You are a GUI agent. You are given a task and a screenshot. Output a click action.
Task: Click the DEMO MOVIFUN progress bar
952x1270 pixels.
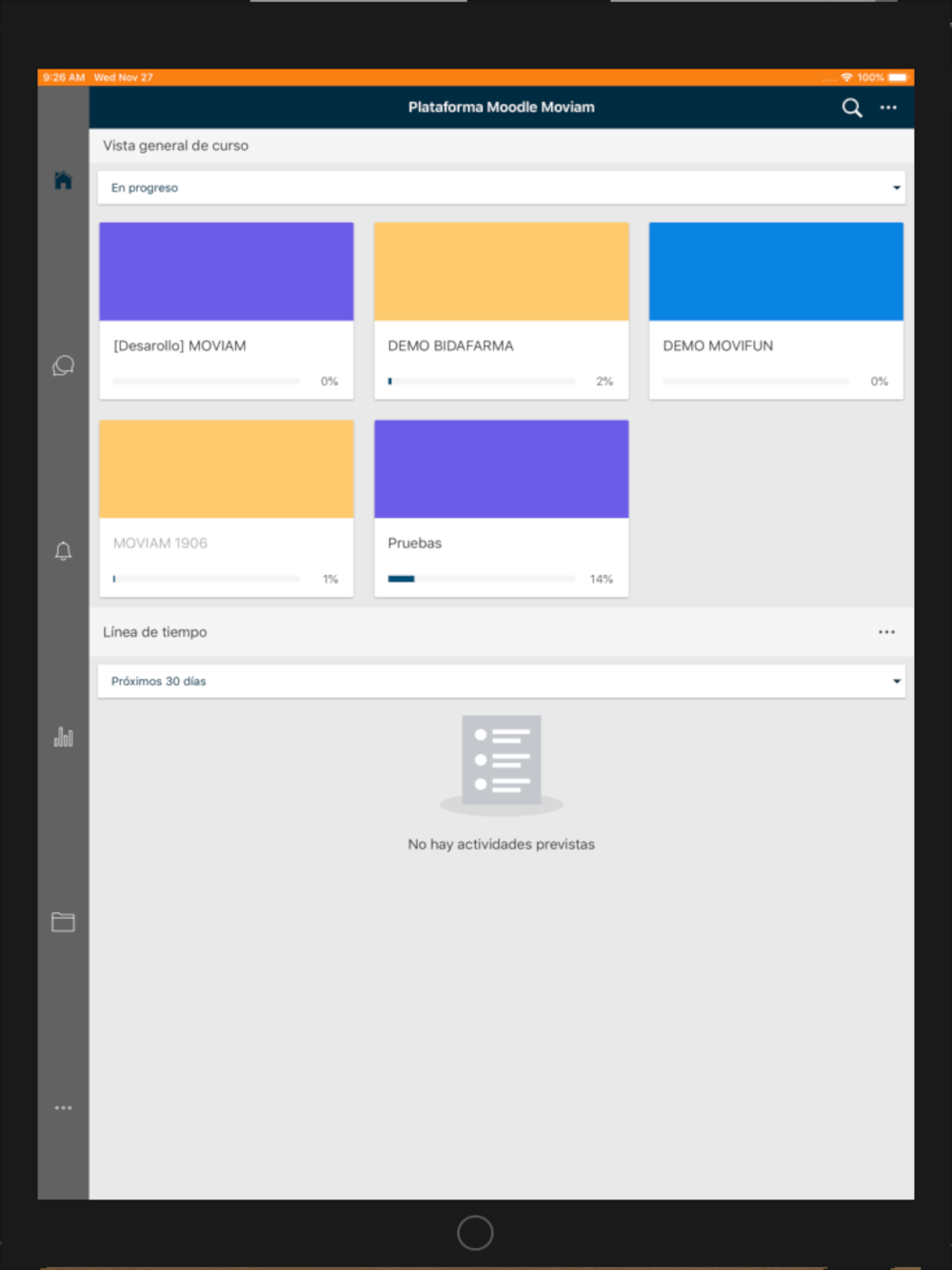756,381
